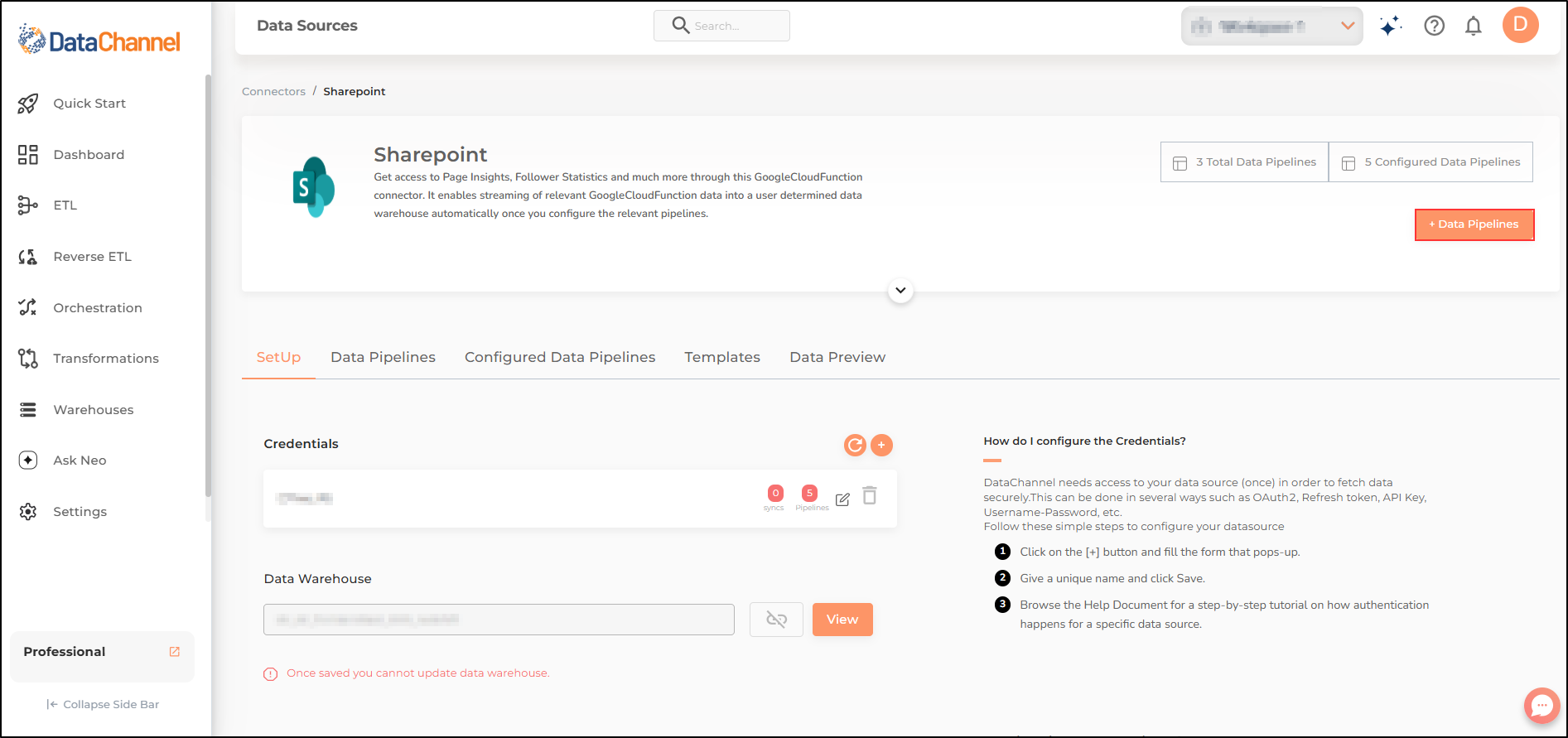
Task: Open Quick Start rocket icon
Action: 28,104
